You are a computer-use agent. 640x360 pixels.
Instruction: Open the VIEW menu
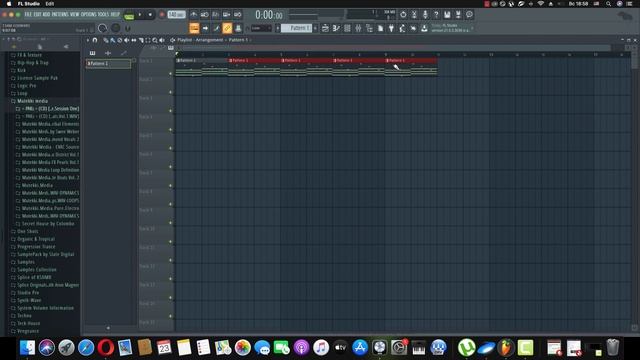pos(74,14)
